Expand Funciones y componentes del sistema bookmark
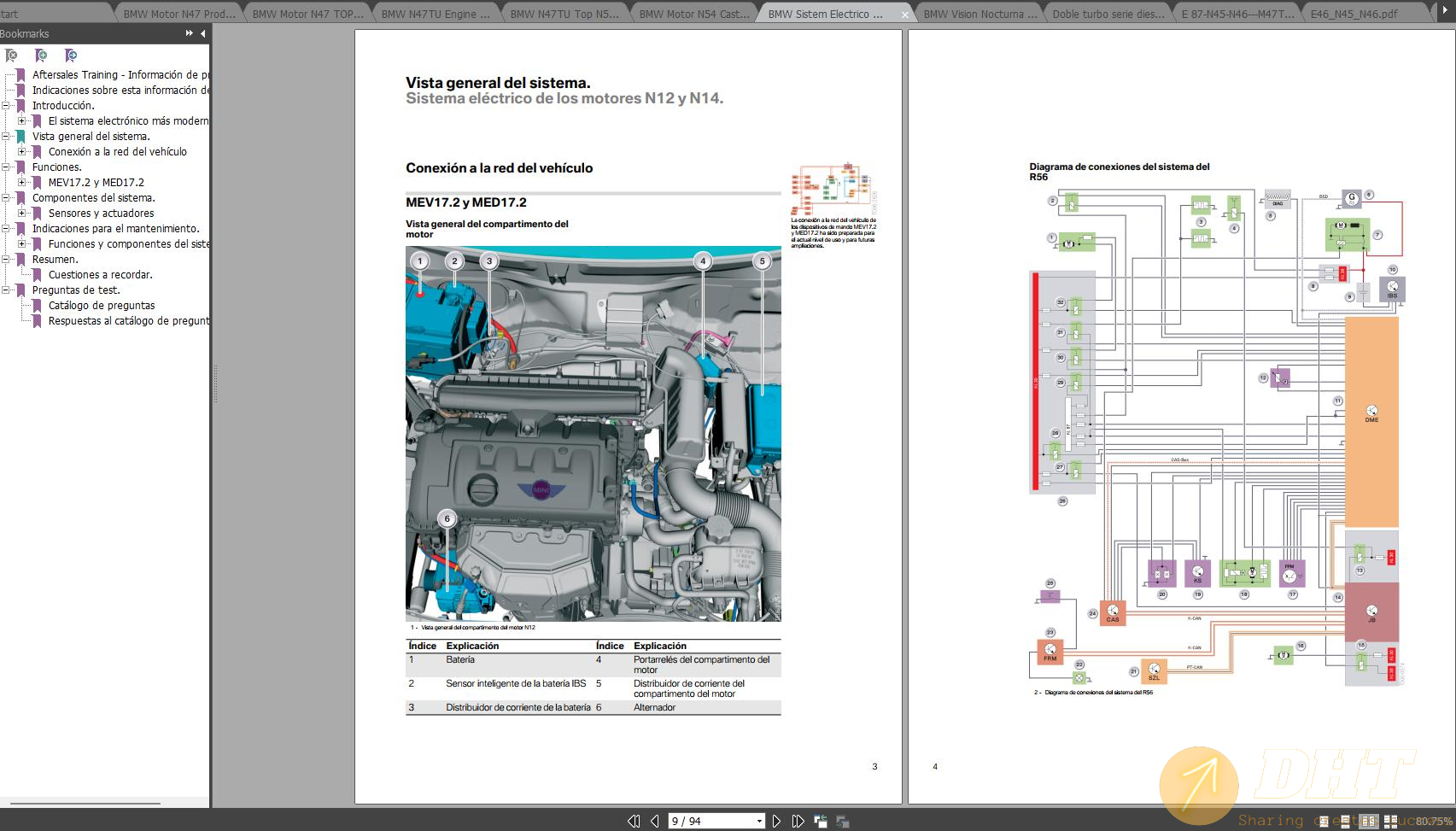Screen dimensions: 1456x831 tap(21, 244)
